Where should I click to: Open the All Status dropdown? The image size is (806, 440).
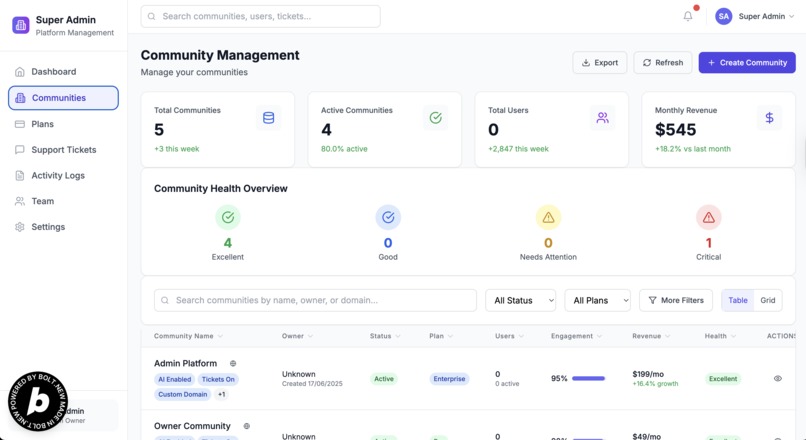[521, 300]
